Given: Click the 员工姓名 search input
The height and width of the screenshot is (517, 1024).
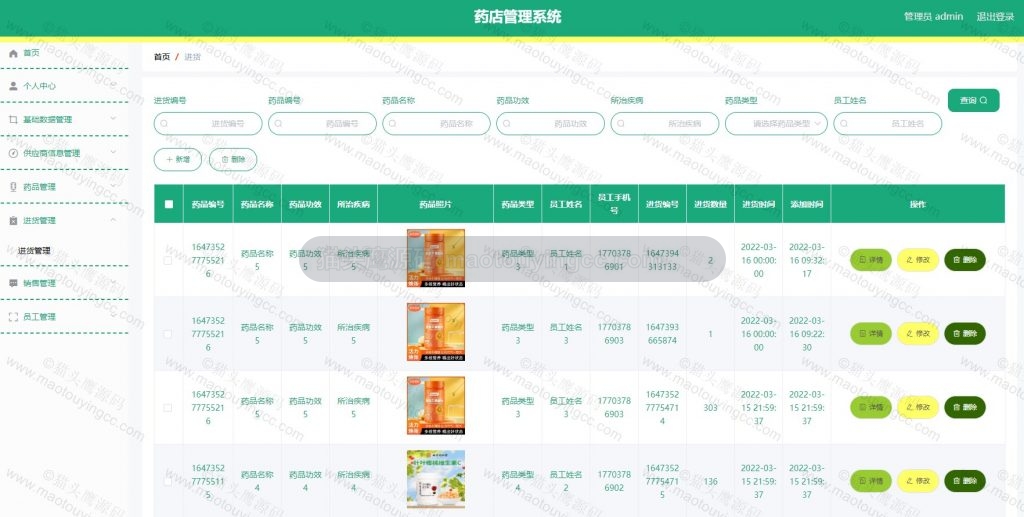Looking at the screenshot, I should click(x=888, y=123).
